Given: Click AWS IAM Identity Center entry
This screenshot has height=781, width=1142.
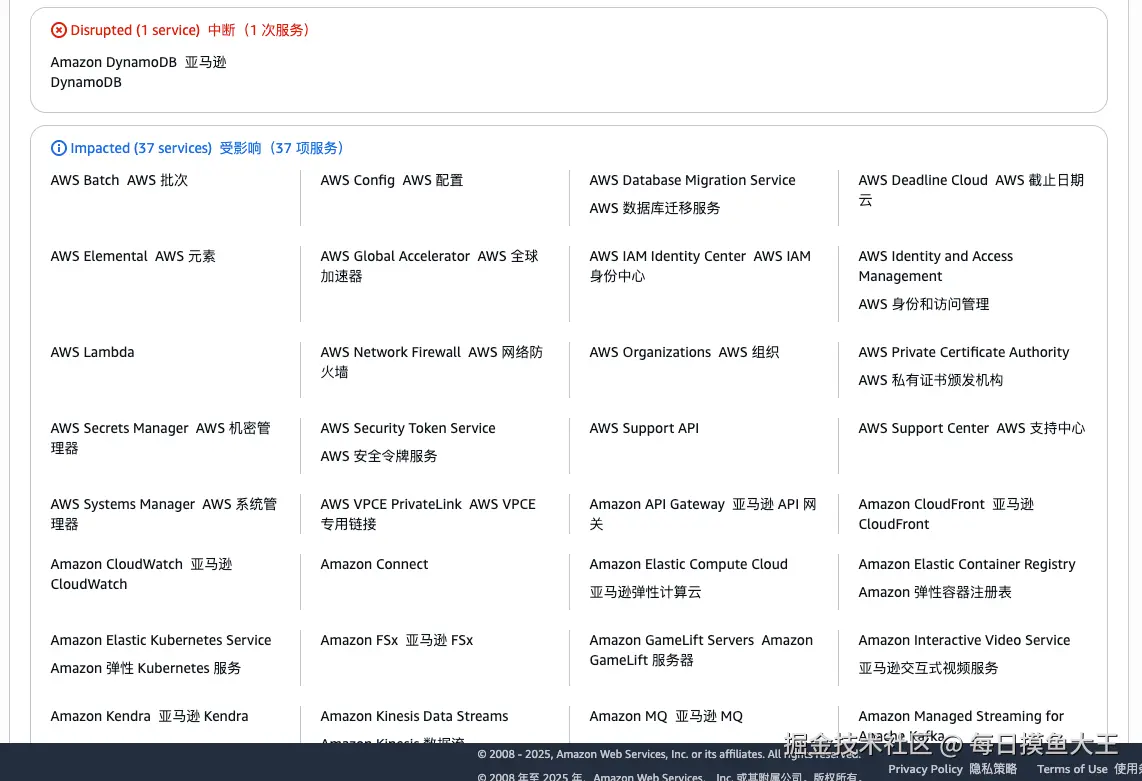Looking at the screenshot, I should [x=667, y=257].
